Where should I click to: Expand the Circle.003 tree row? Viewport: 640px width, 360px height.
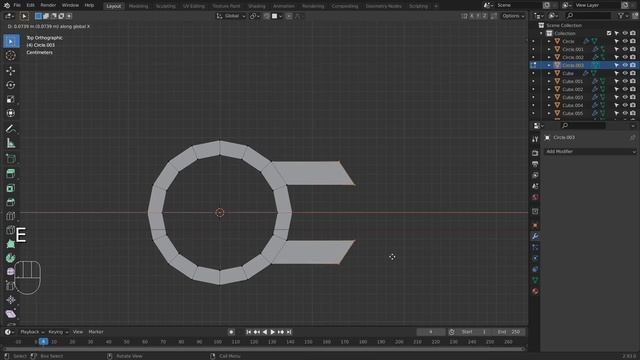tap(549, 65)
